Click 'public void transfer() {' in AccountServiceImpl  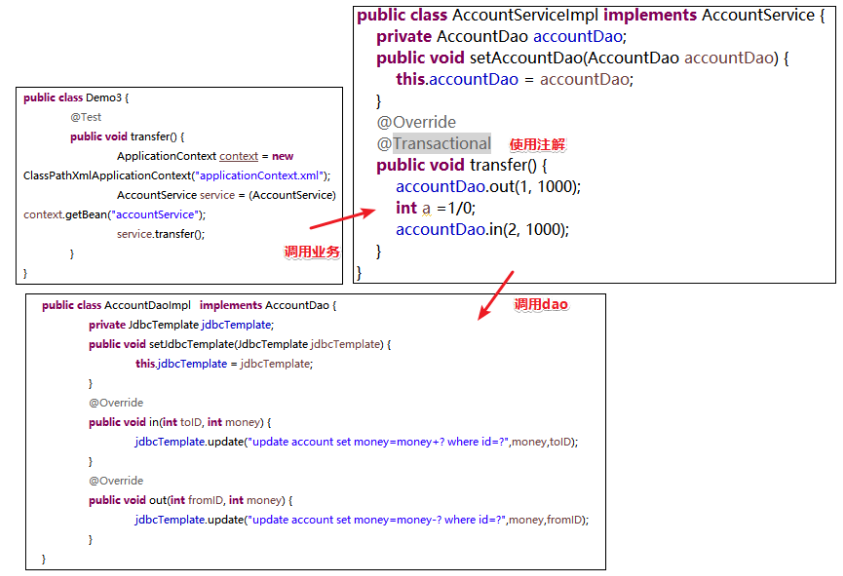[x=461, y=165]
